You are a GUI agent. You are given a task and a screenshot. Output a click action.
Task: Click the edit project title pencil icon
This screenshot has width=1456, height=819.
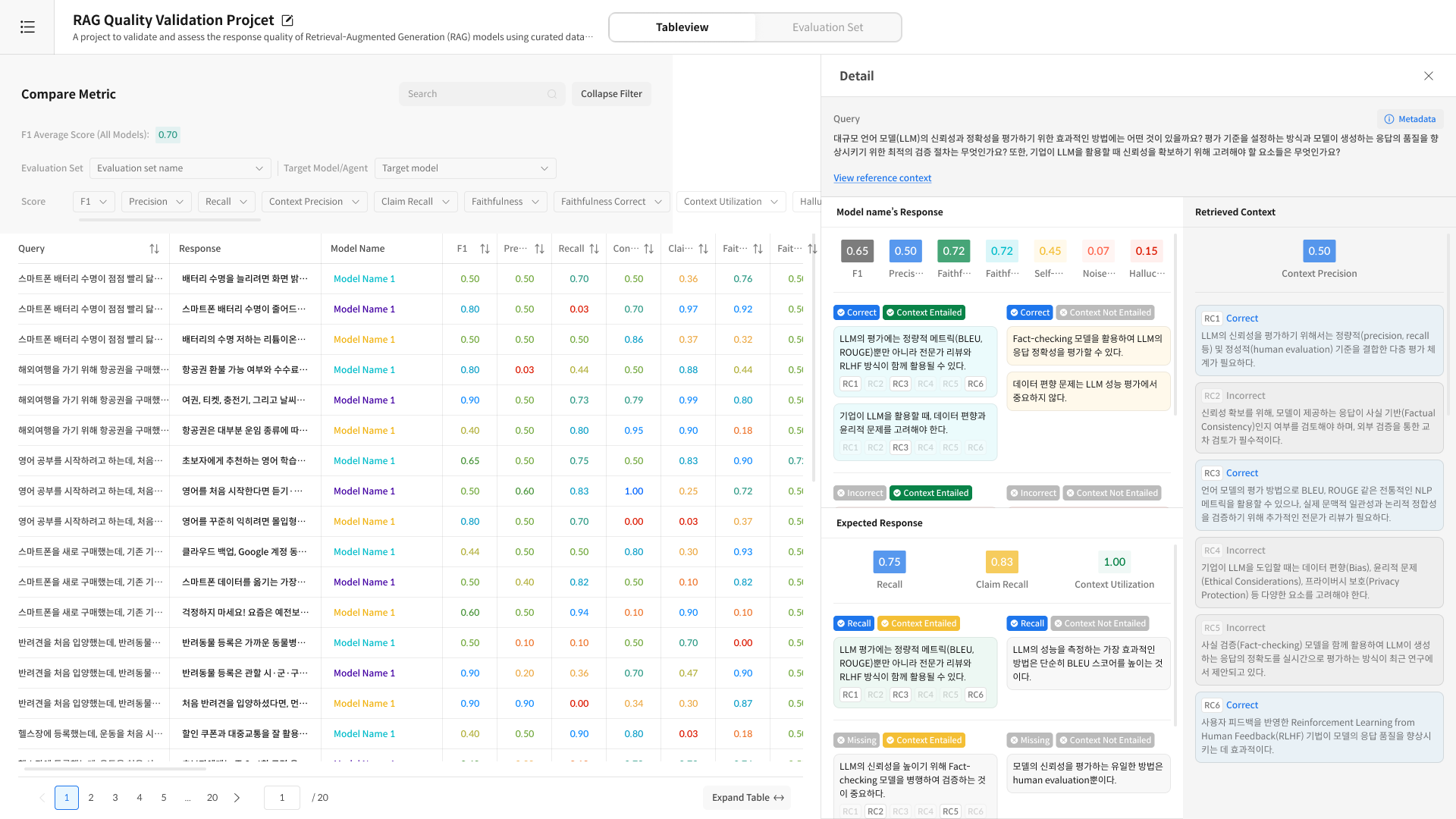(287, 20)
